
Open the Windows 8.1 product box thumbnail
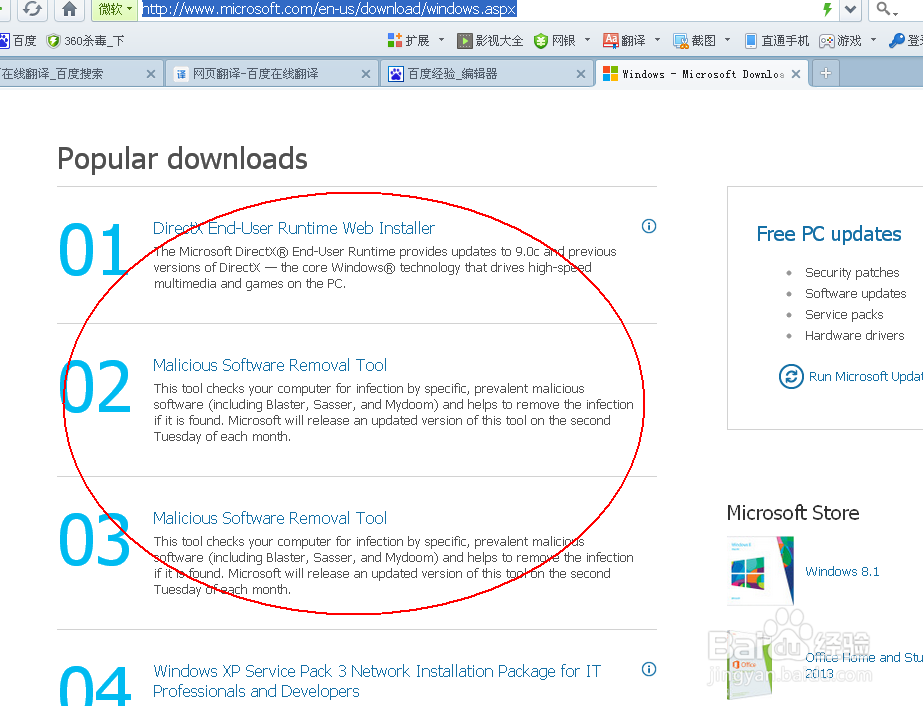point(761,571)
